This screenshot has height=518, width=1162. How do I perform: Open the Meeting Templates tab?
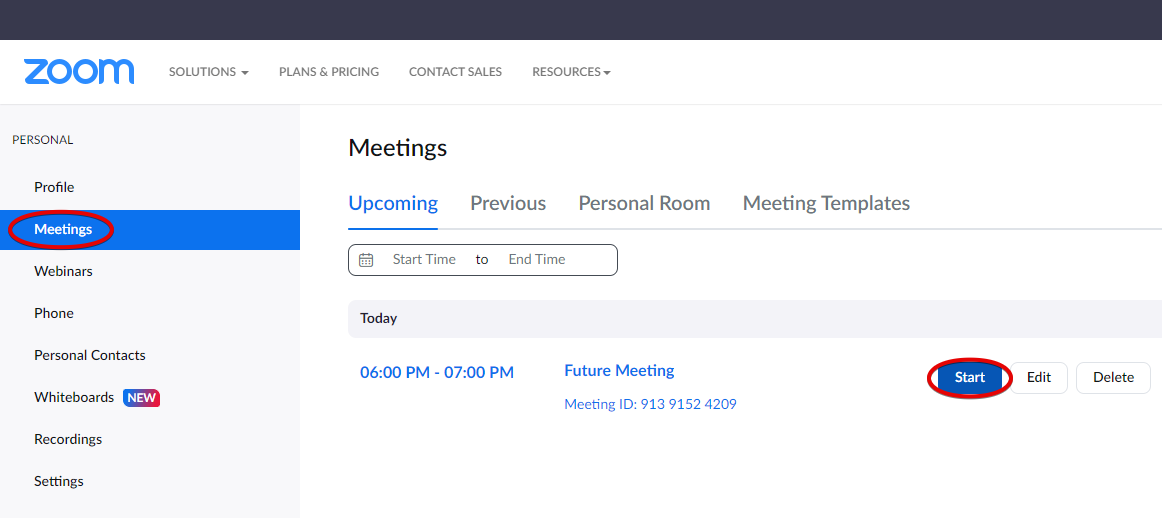point(826,203)
